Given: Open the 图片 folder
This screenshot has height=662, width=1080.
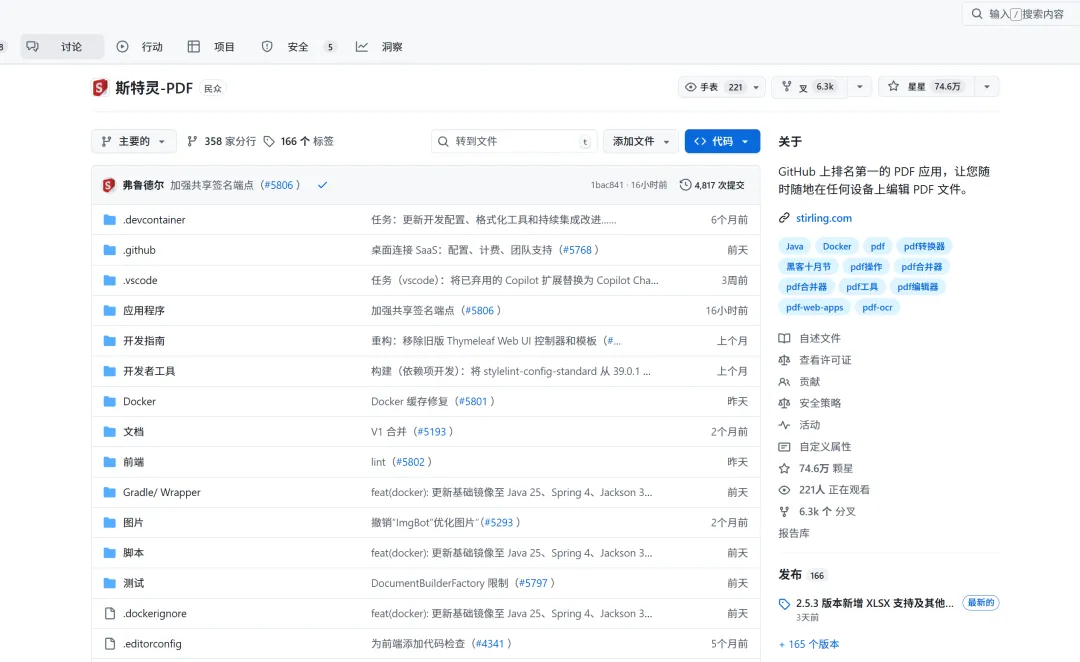Looking at the screenshot, I should [133, 523].
